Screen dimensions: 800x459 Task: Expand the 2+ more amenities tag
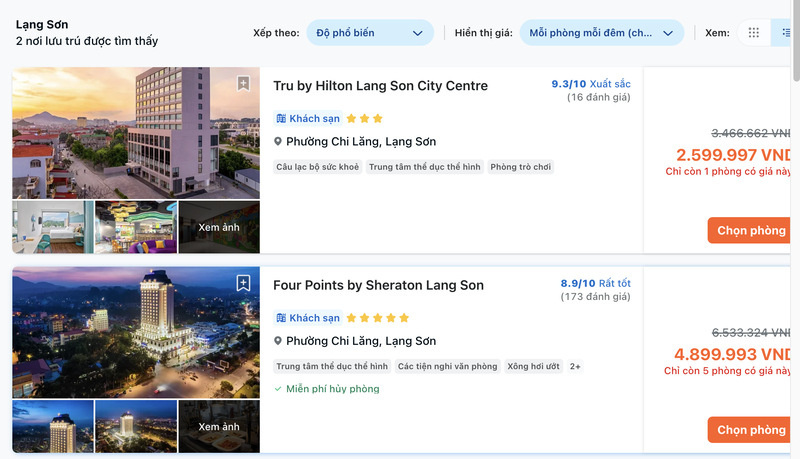pyautogui.click(x=575, y=367)
